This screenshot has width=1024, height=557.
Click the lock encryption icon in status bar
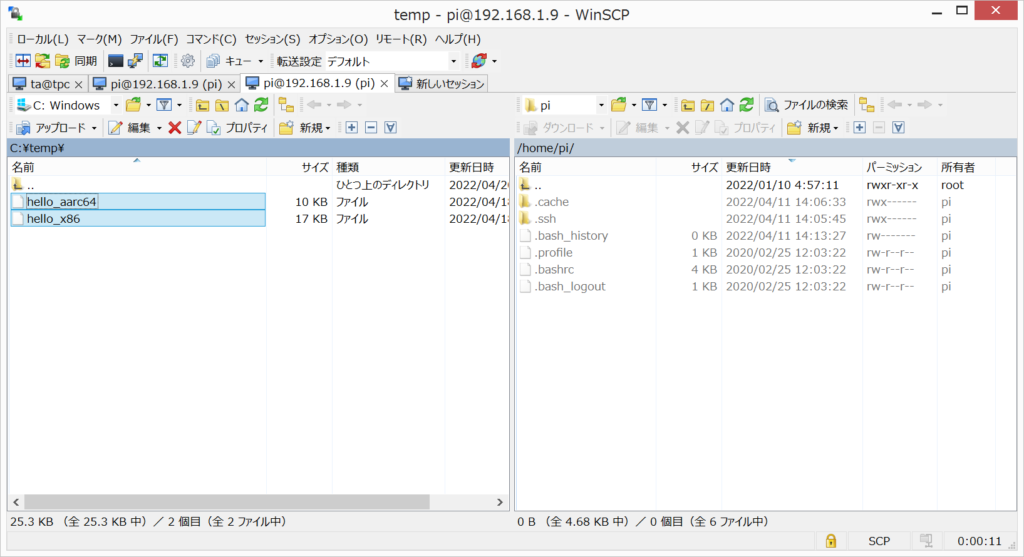[x=831, y=541]
